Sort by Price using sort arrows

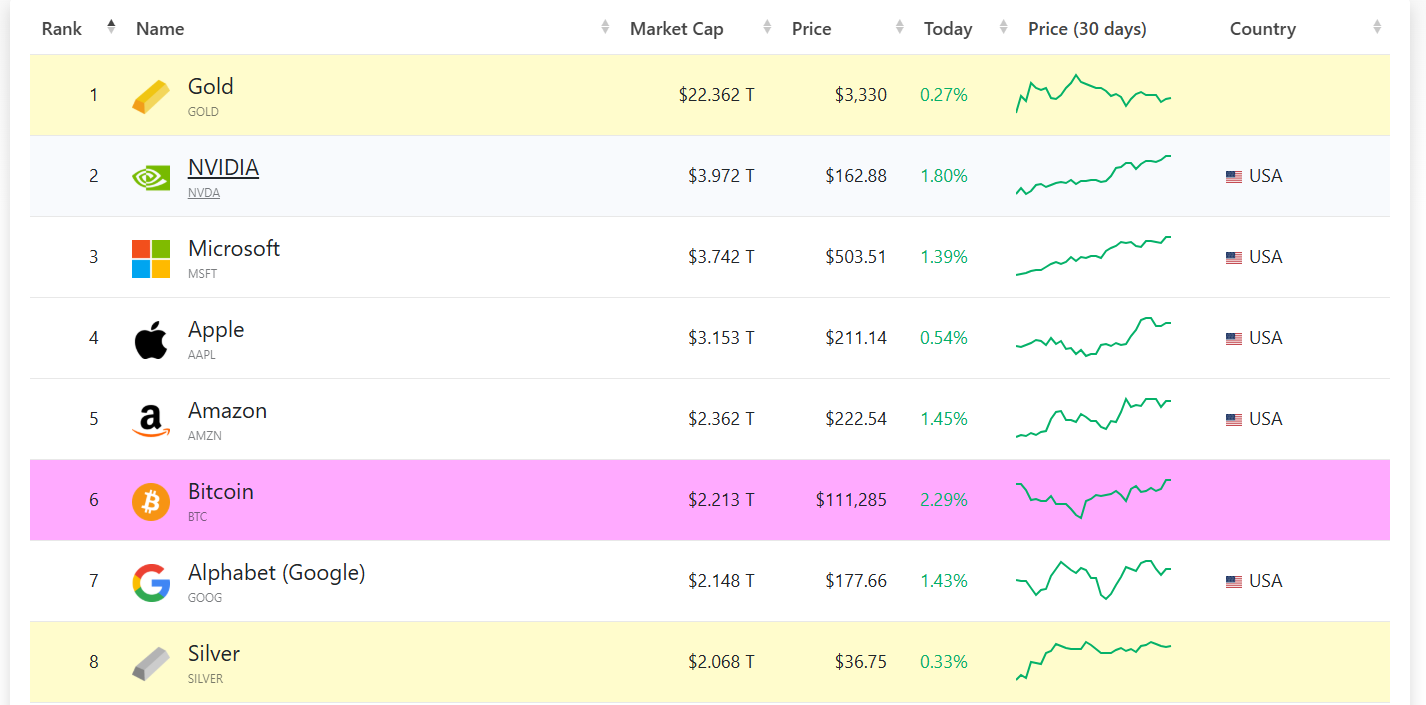(900, 27)
